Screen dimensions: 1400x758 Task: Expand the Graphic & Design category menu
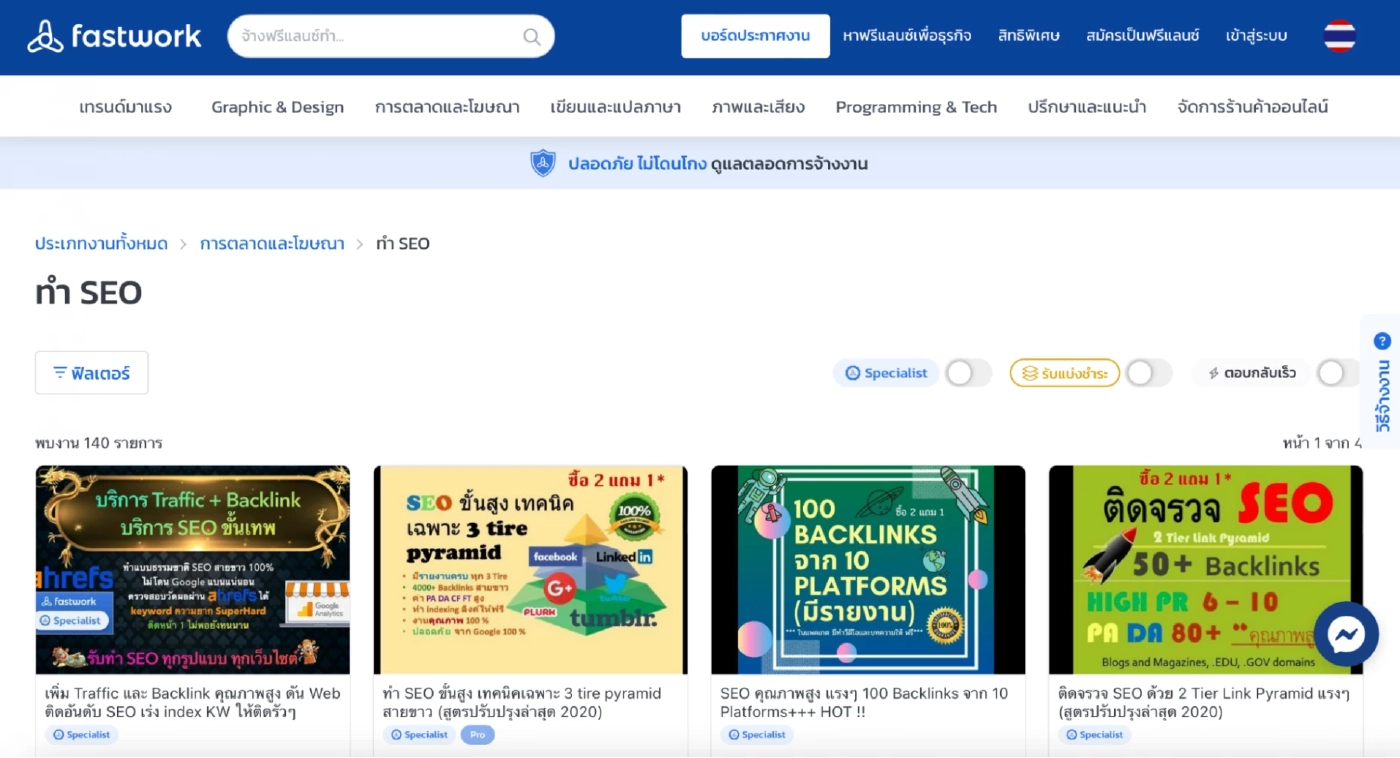pyautogui.click(x=277, y=107)
